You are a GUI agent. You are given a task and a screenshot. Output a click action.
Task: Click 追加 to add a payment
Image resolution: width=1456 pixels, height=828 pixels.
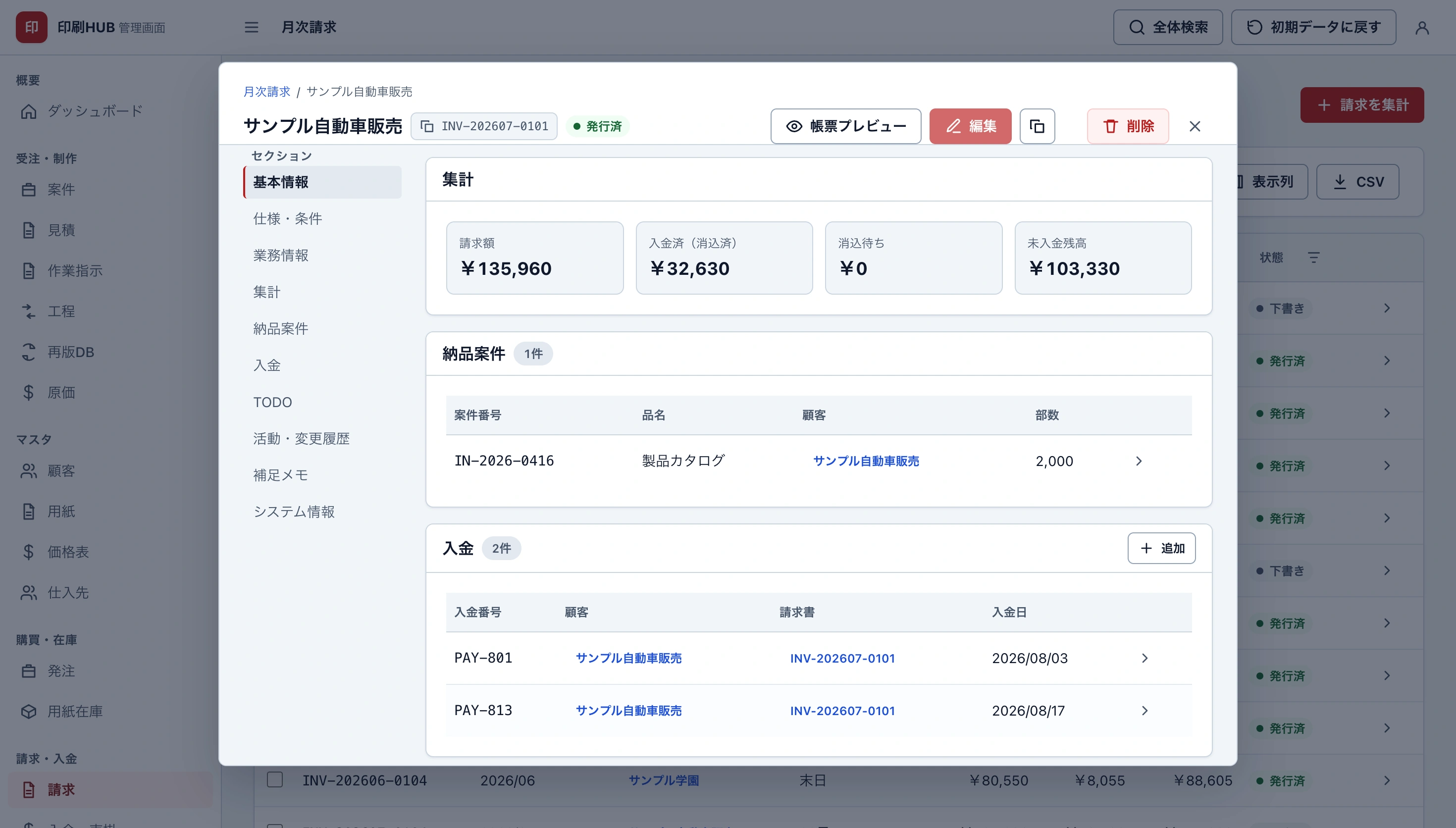(x=1161, y=548)
